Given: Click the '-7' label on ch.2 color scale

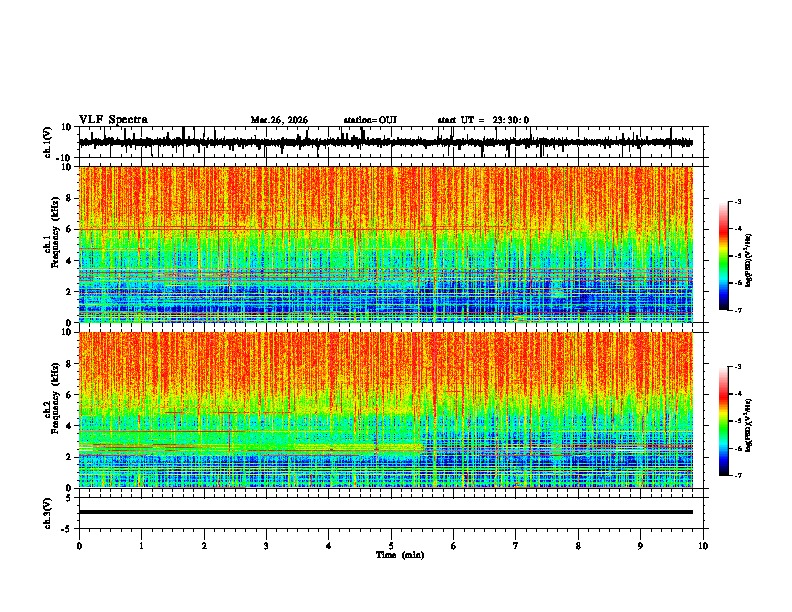Looking at the screenshot, I should (x=737, y=476).
